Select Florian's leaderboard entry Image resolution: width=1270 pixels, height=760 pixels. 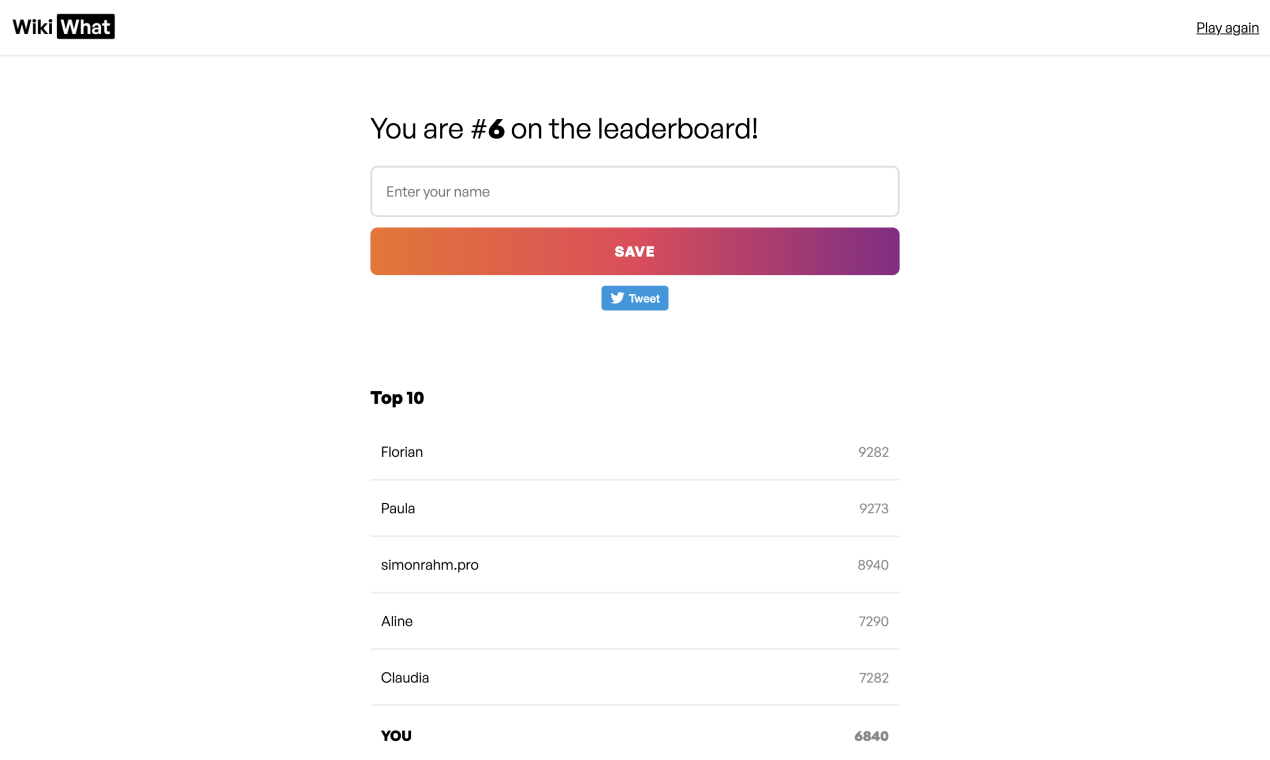[x=402, y=452]
